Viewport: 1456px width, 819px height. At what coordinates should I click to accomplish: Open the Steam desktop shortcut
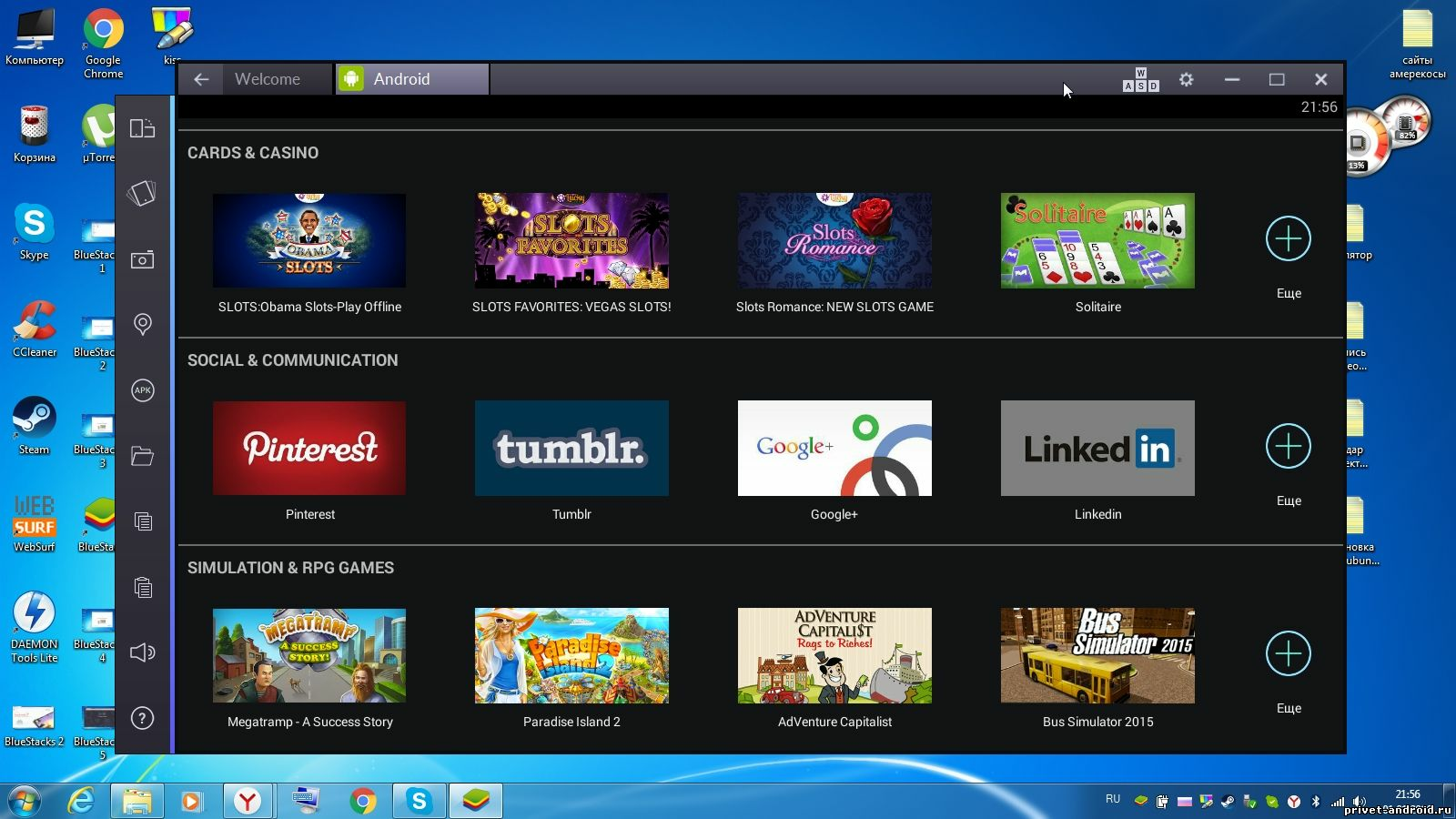pyautogui.click(x=34, y=426)
